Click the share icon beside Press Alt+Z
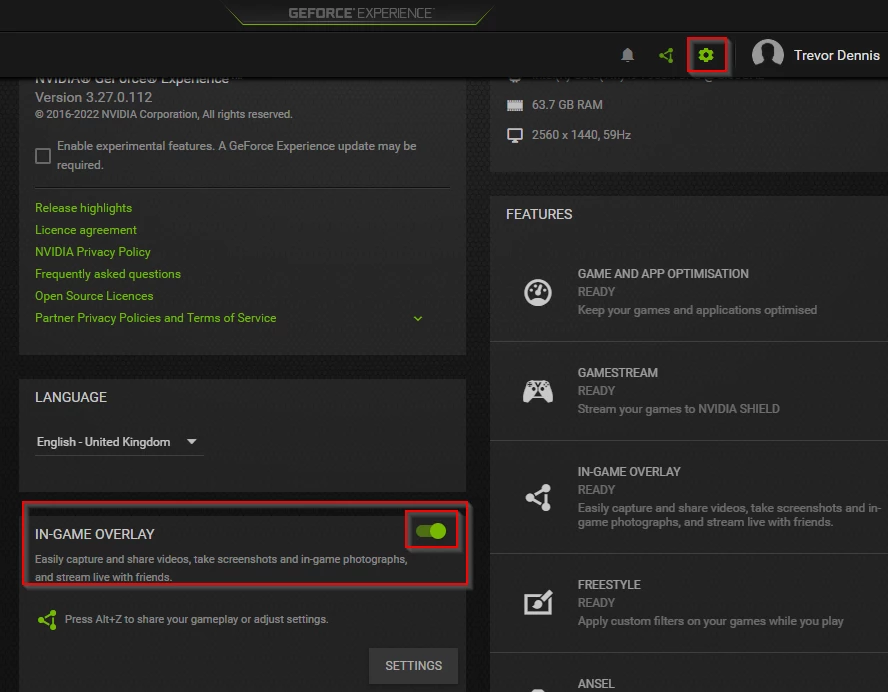Viewport: 888px width, 692px height. (47, 620)
